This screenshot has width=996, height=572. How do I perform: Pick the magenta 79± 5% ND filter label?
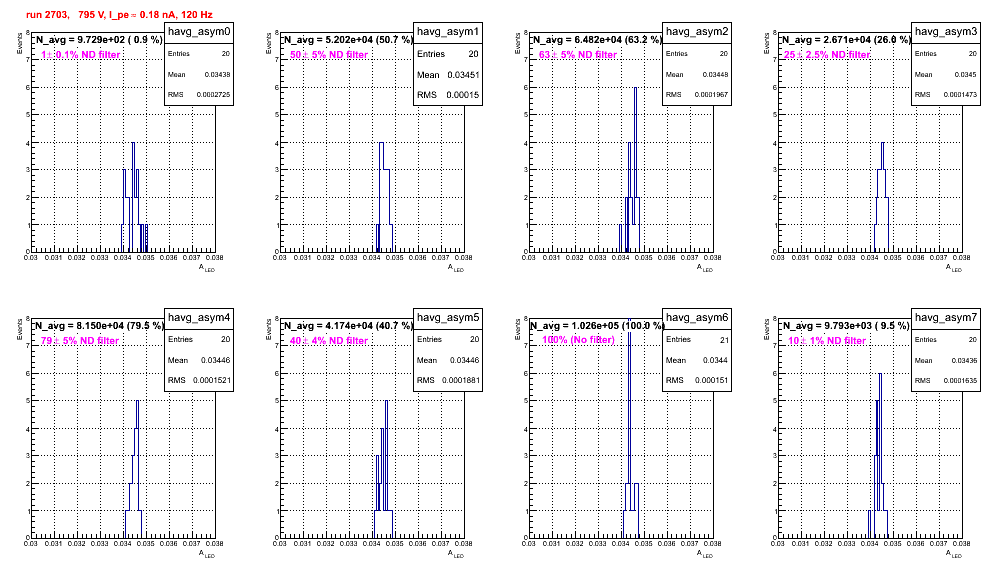tap(80, 341)
